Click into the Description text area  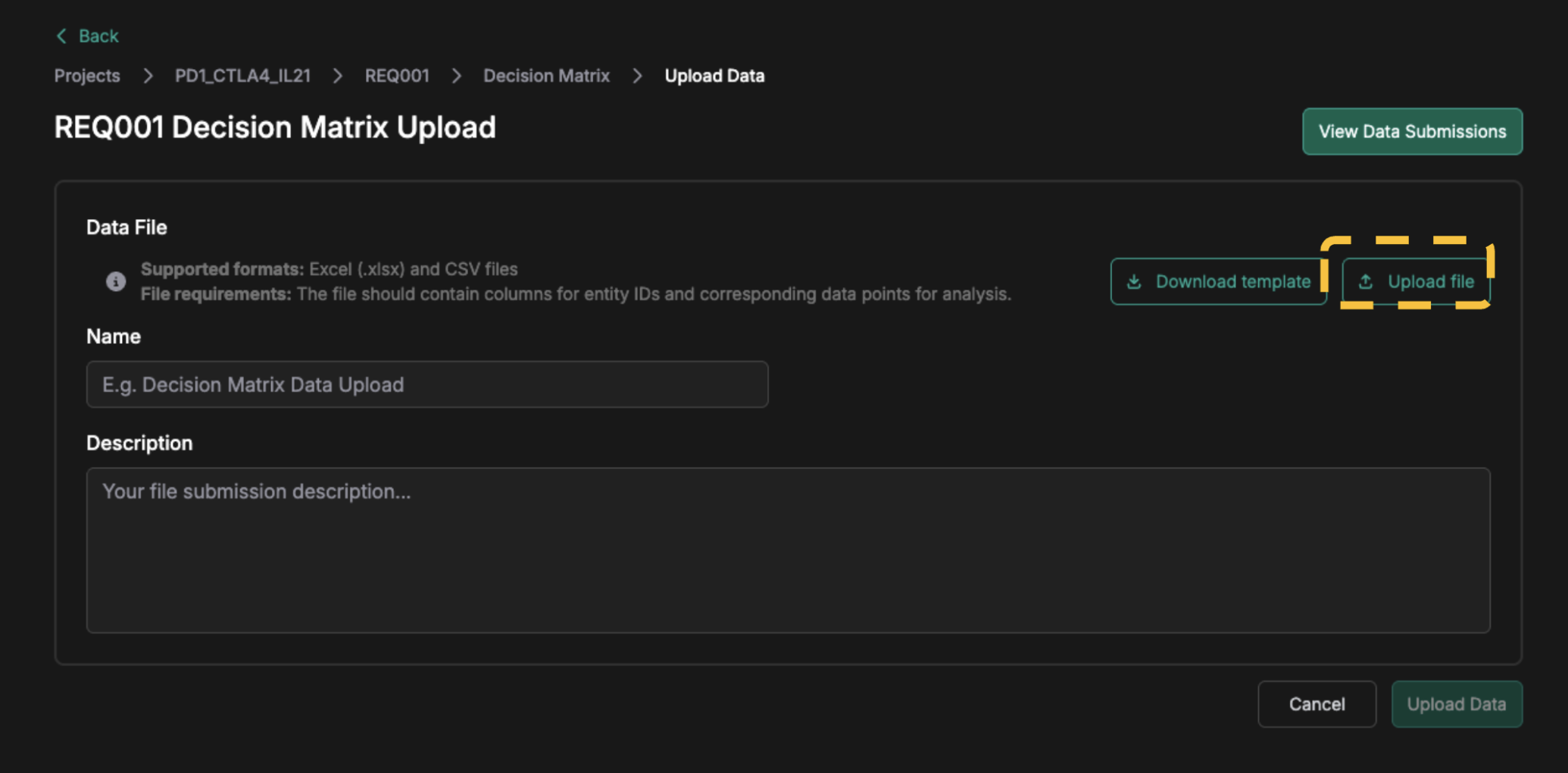tap(788, 550)
